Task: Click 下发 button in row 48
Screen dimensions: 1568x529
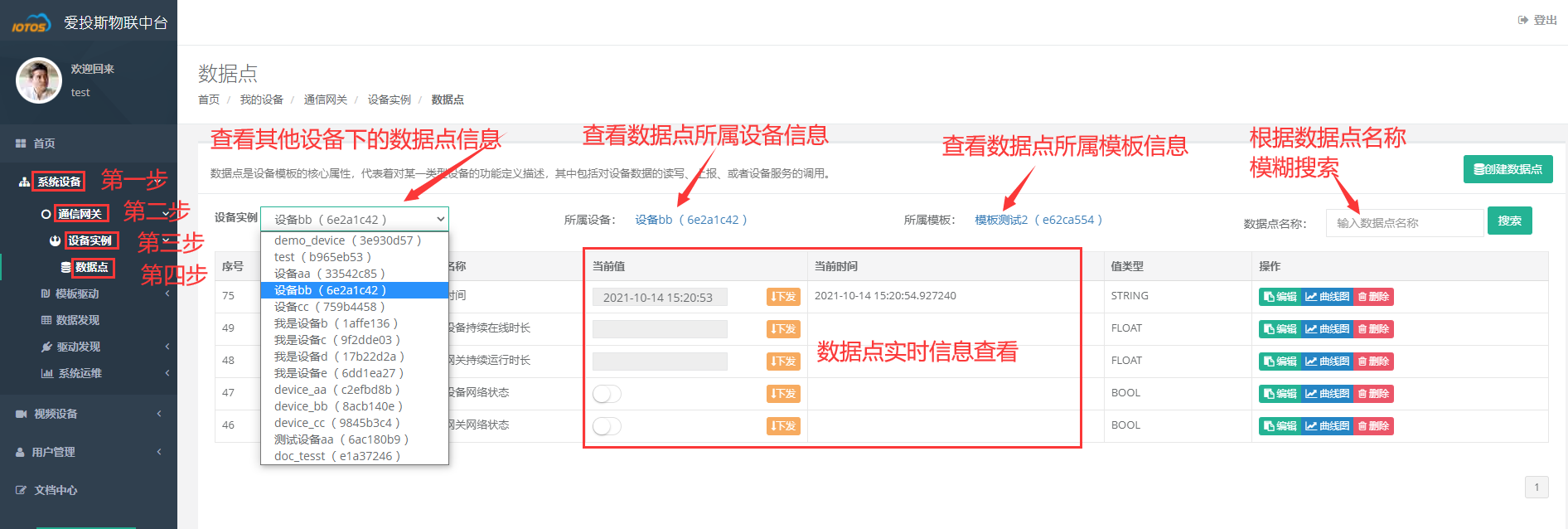Action: point(783,362)
